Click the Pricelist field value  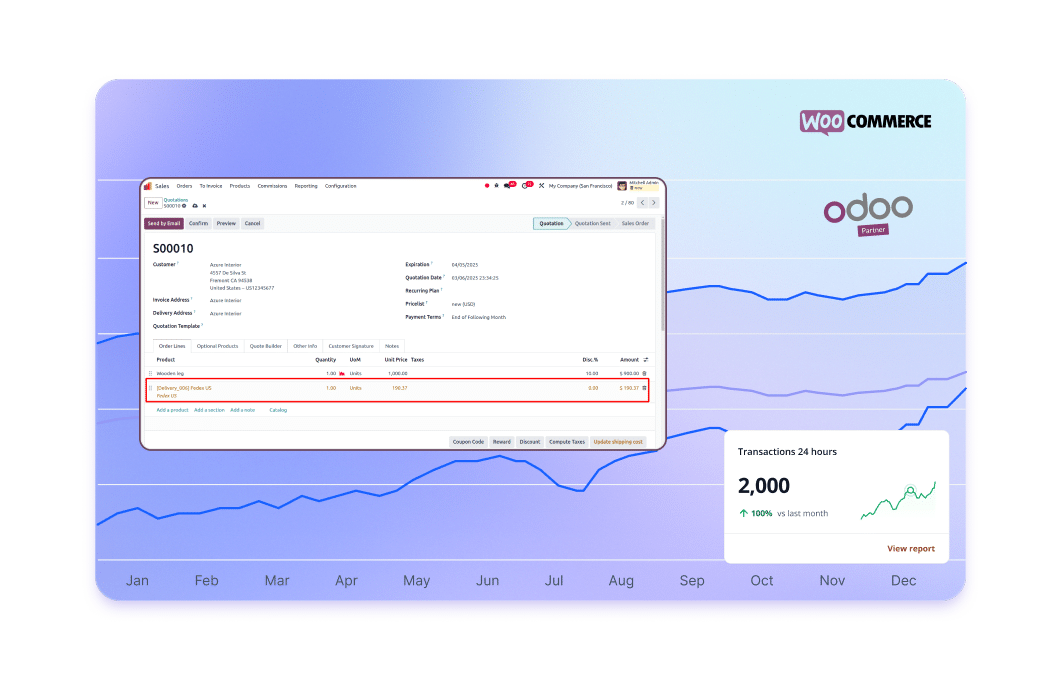(x=464, y=305)
